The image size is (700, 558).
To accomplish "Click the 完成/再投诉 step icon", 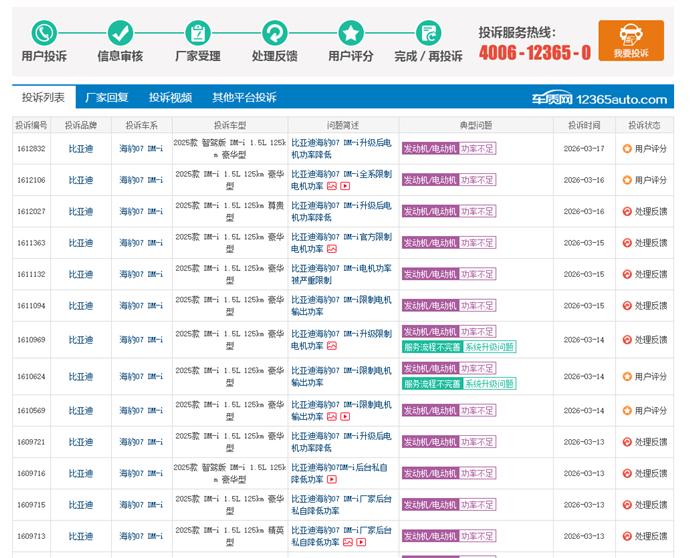I will (x=428, y=31).
